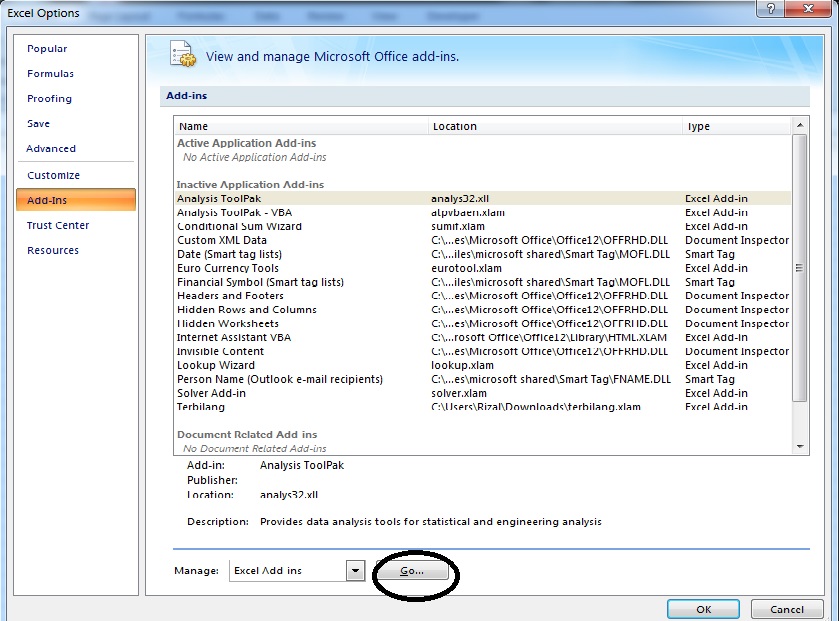Select the Internet Assistant VBA row
Screen dimensions: 839x621
click(x=483, y=338)
